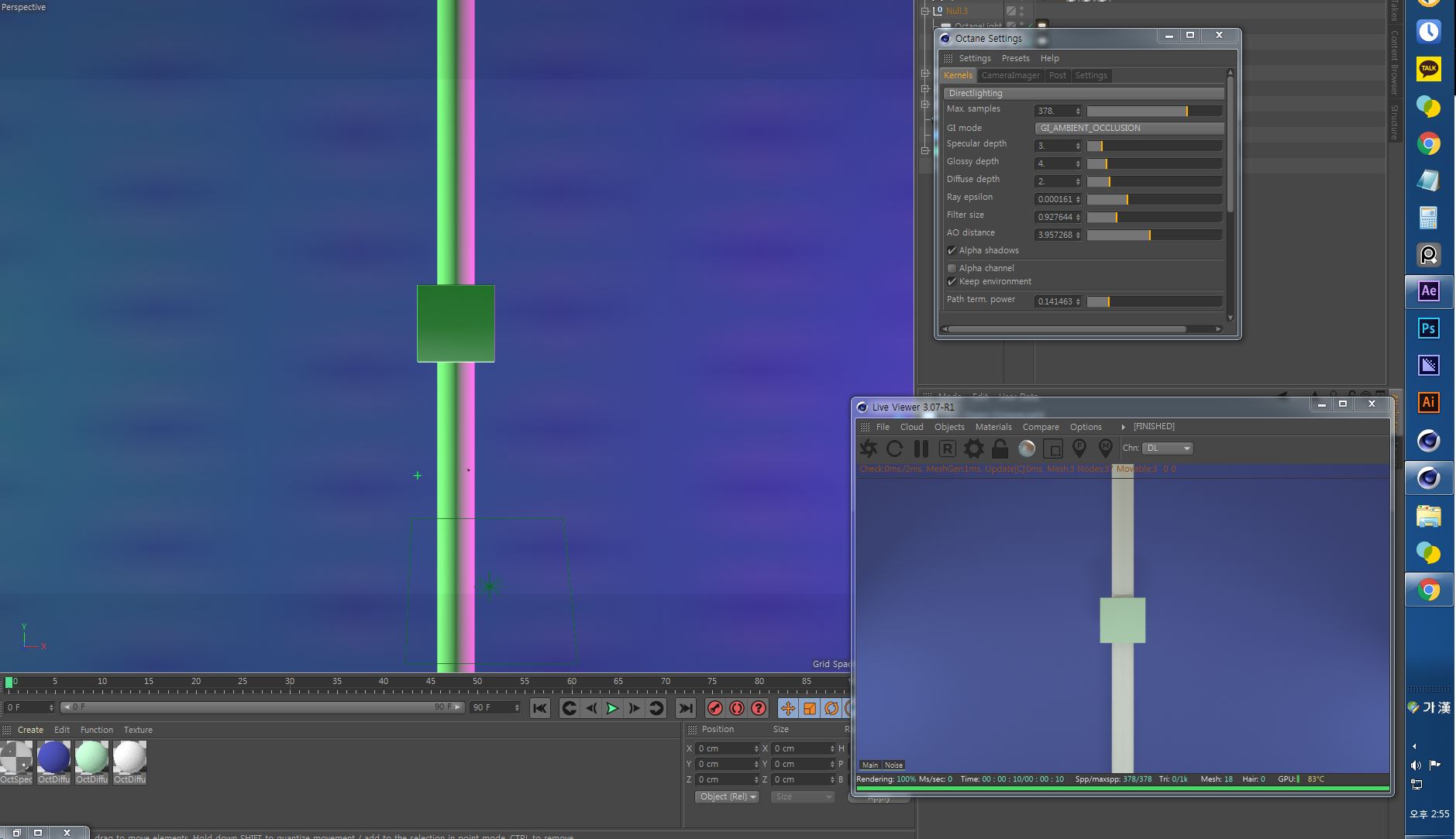The width and height of the screenshot is (1456, 839).
Task: Toggle Keep environment checkbox
Action: tap(952, 281)
